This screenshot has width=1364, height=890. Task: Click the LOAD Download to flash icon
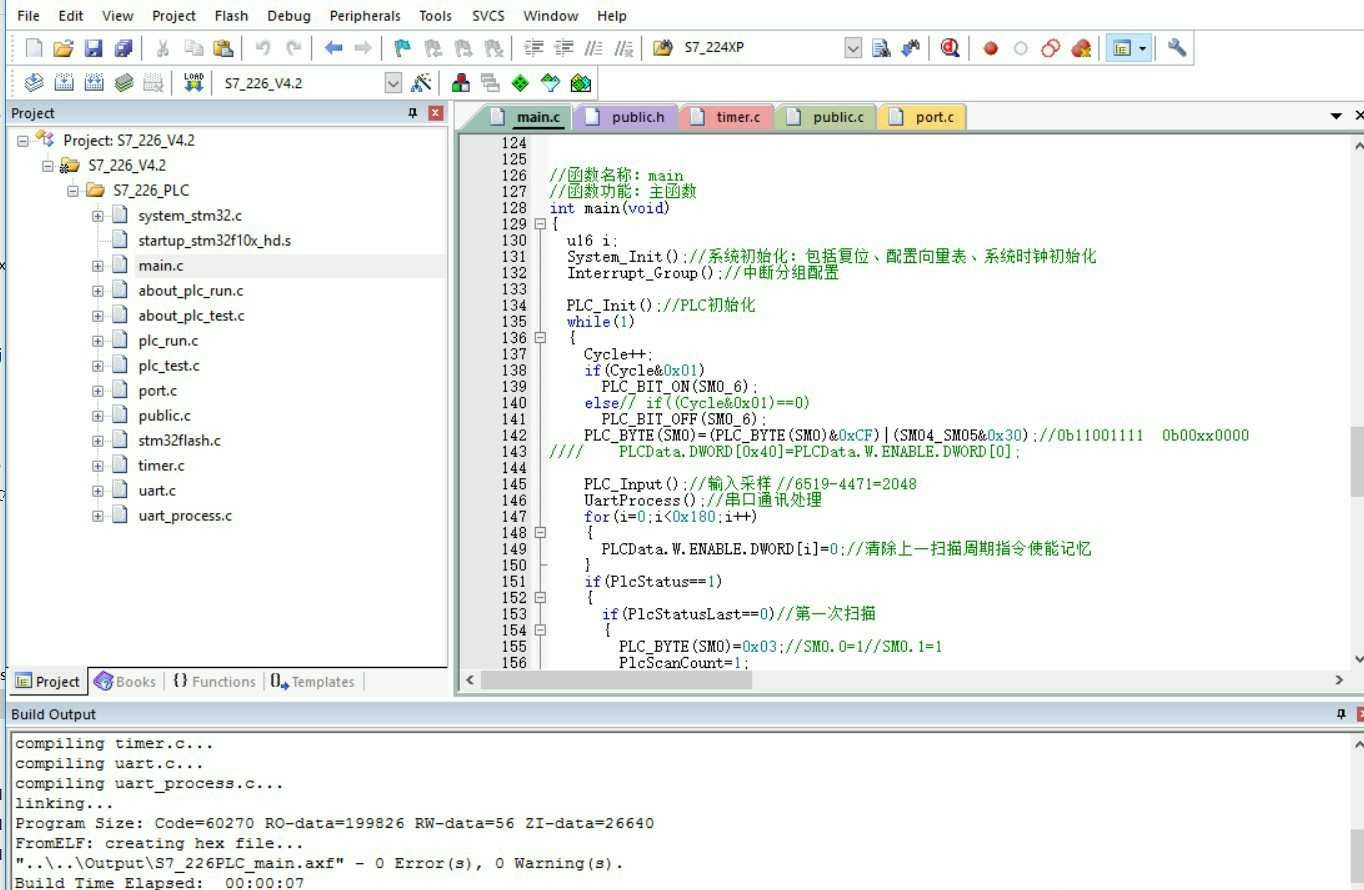click(x=193, y=82)
